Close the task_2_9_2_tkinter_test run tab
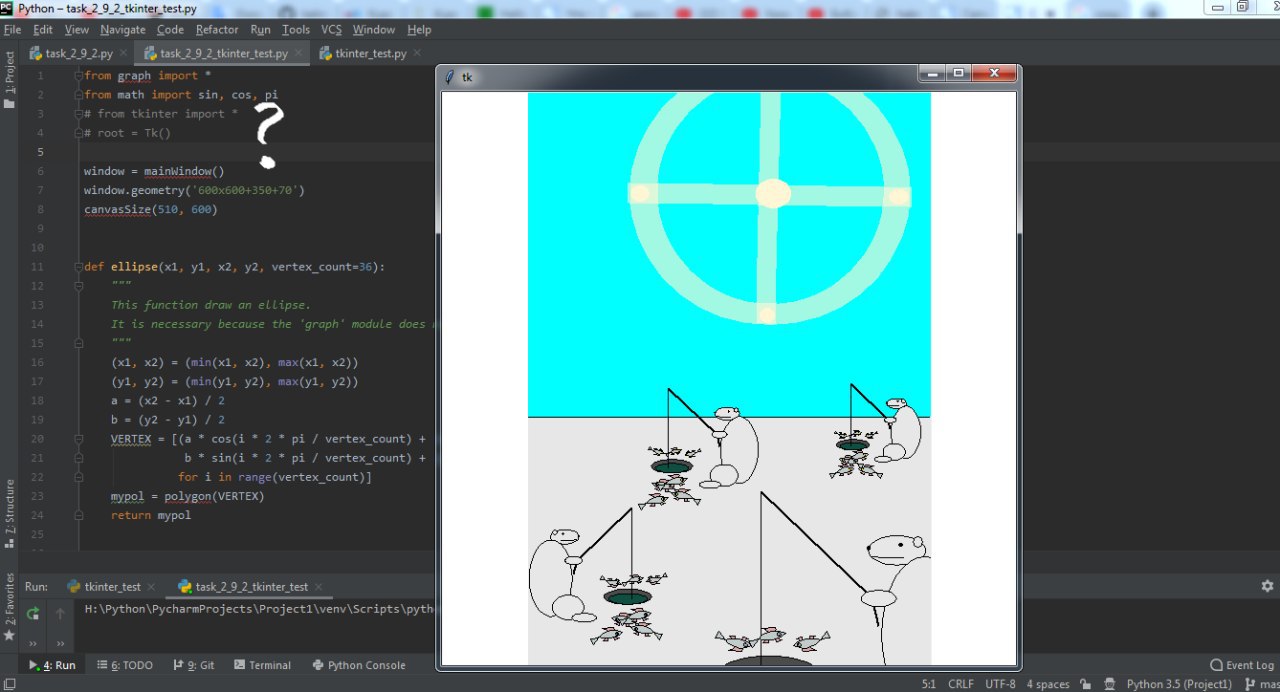 [318, 587]
